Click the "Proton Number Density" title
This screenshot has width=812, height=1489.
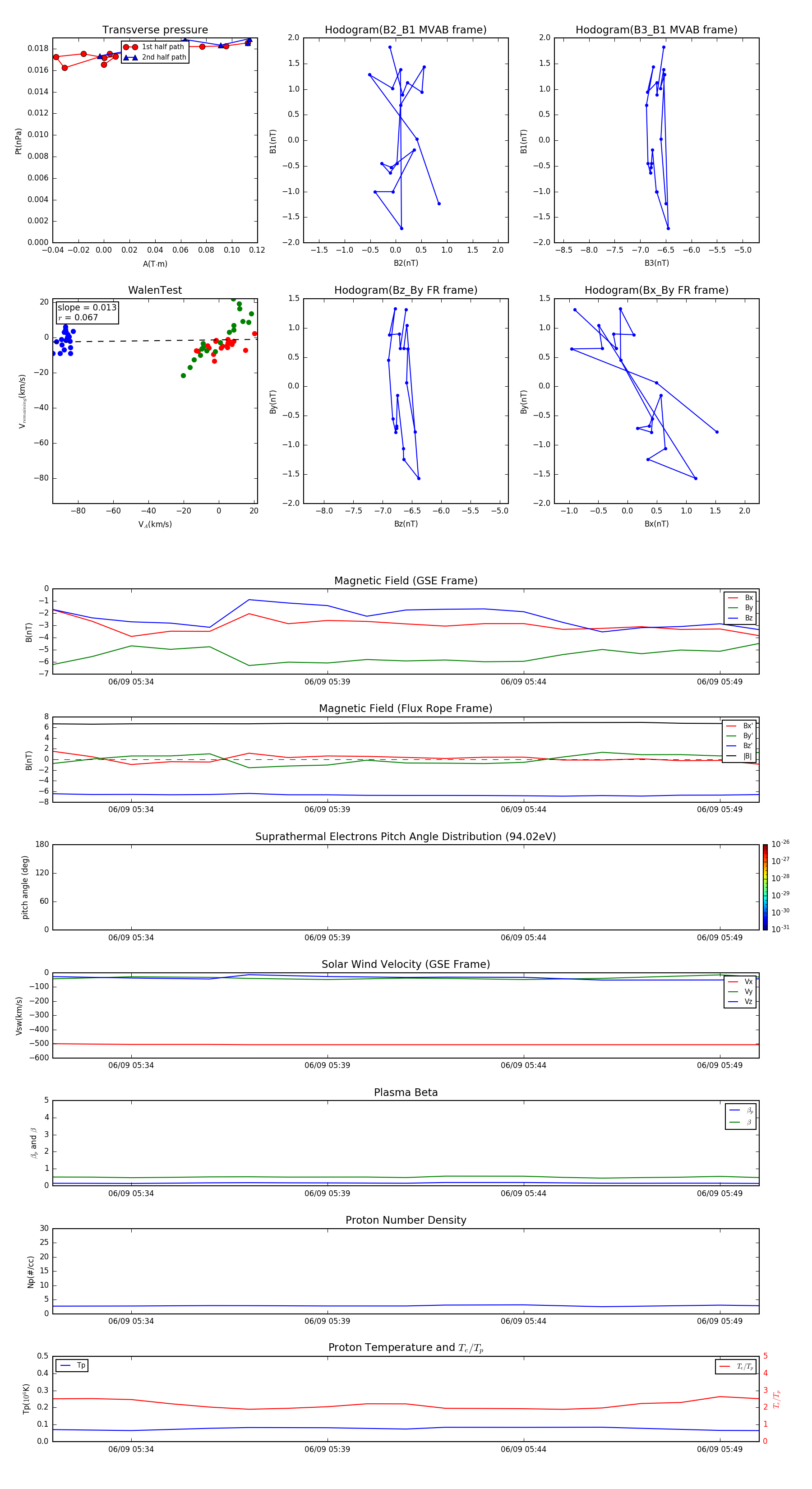coord(406,1221)
